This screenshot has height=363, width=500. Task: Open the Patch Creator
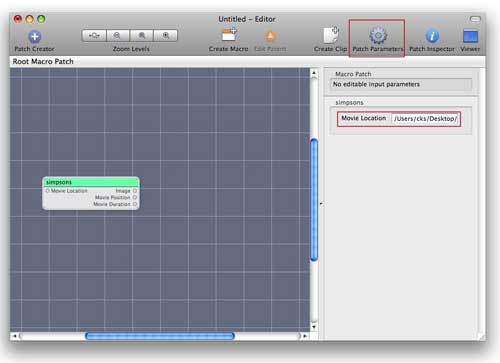34,37
